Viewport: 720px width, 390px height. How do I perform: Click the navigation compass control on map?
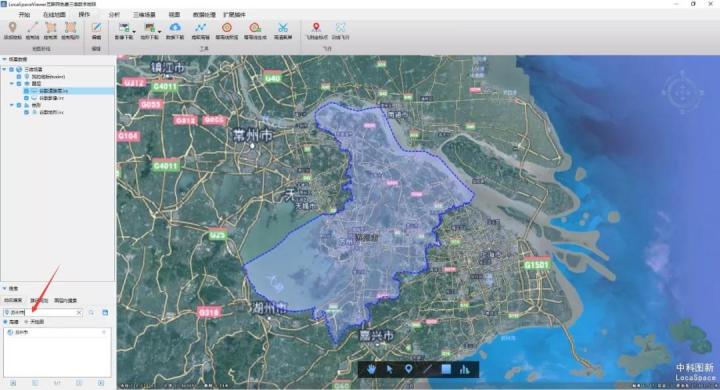(x=682, y=92)
